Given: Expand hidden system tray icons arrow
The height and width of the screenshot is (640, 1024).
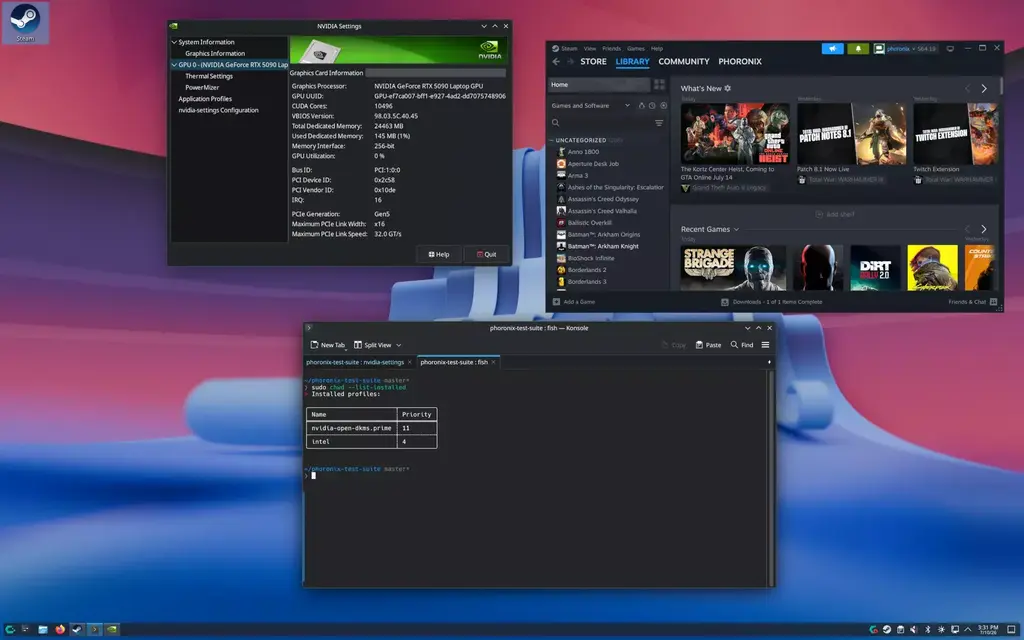Looking at the screenshot, I should coord(968,630).
